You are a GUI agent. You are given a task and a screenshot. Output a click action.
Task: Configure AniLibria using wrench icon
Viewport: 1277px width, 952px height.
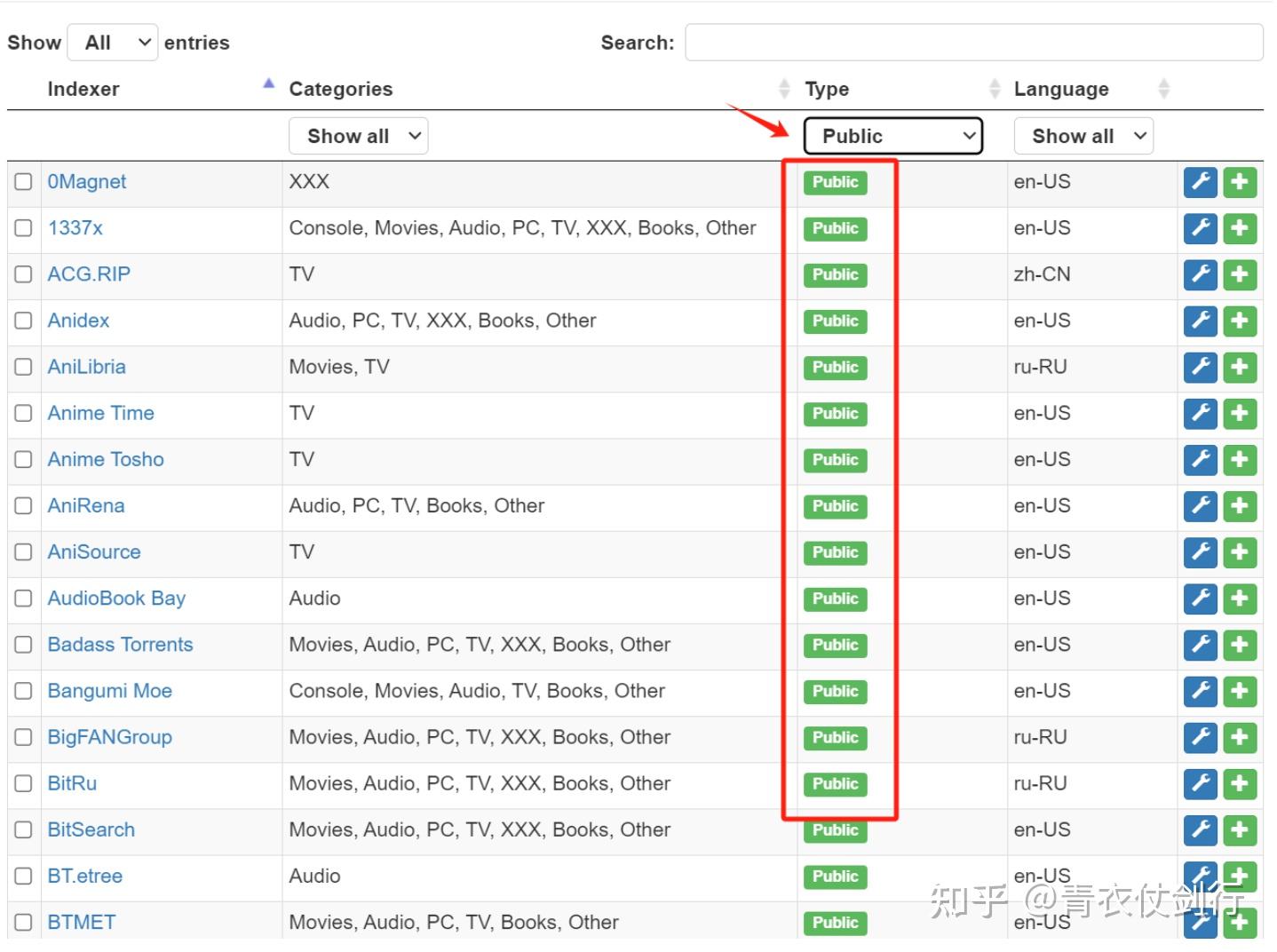[1200, 367]
